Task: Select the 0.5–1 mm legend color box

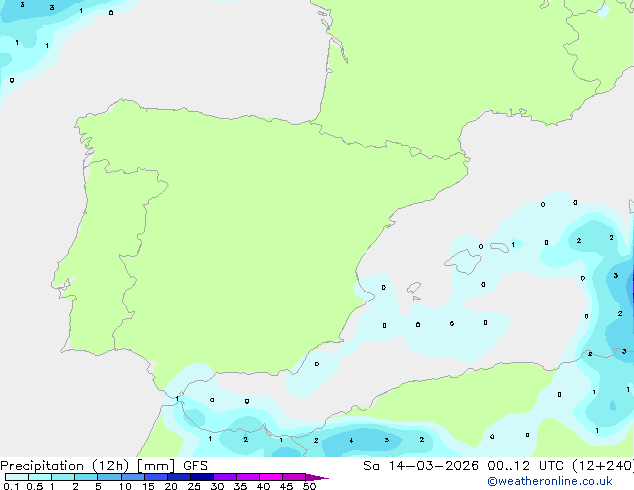Action: click(40, 477)
